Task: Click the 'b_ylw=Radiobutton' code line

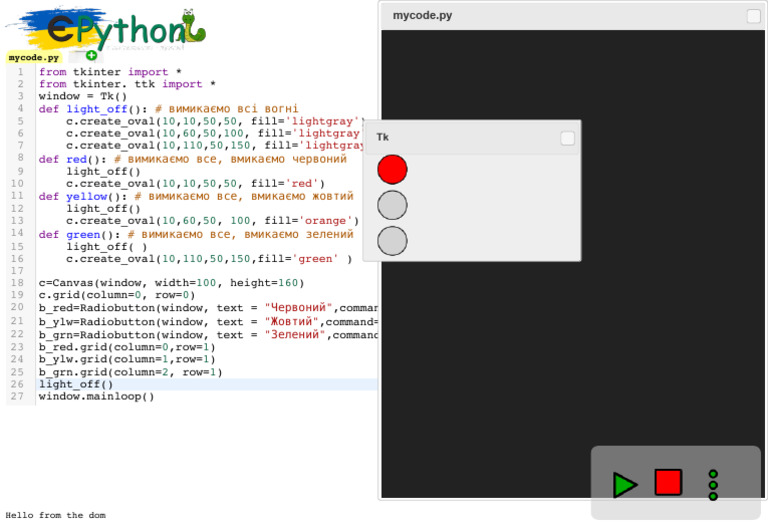Action: (x=208, y=322)
